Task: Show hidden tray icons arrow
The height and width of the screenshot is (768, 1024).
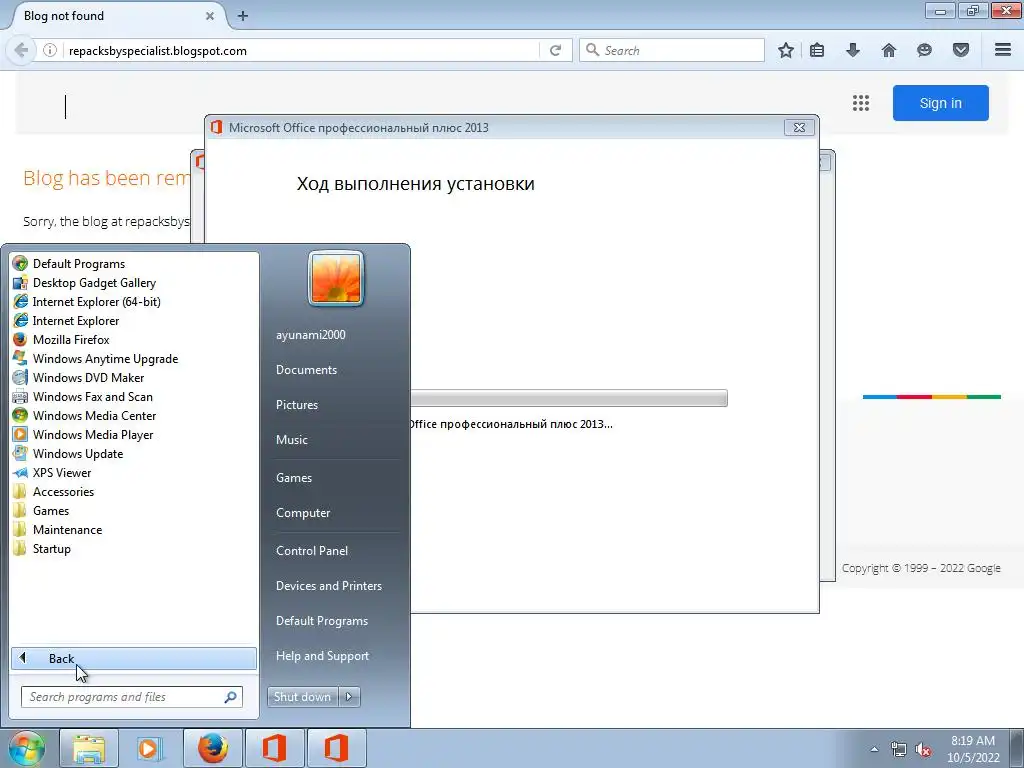Action: [874, 749]
